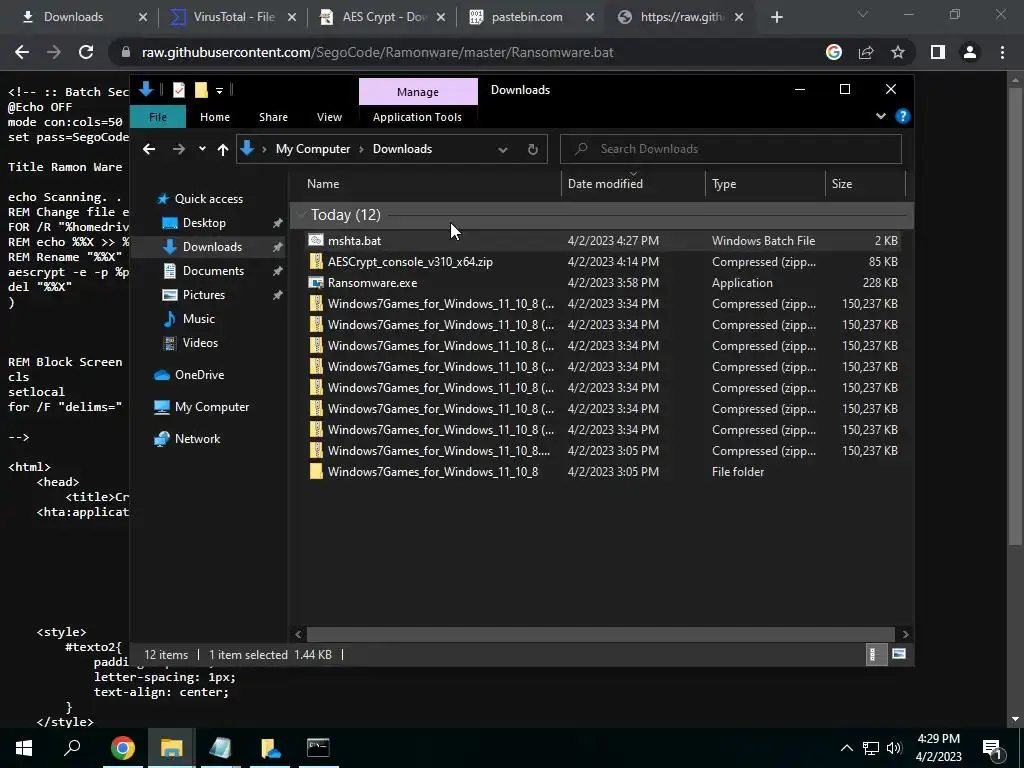Close the pastebin.com tab
Screen dimensions: 1024x768
590,17
